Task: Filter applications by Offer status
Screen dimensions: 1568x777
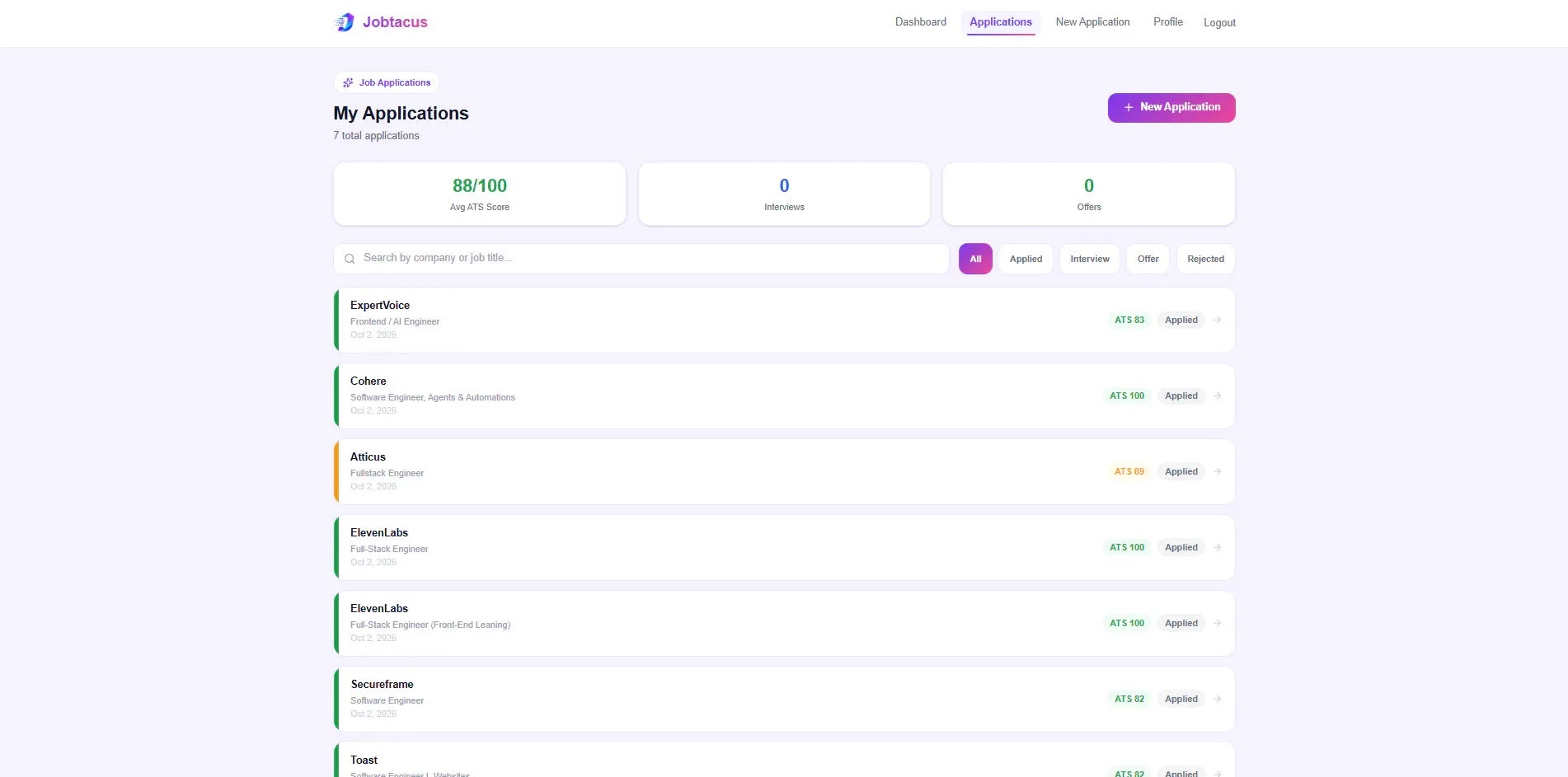Action: click(x=1148, y=259)
